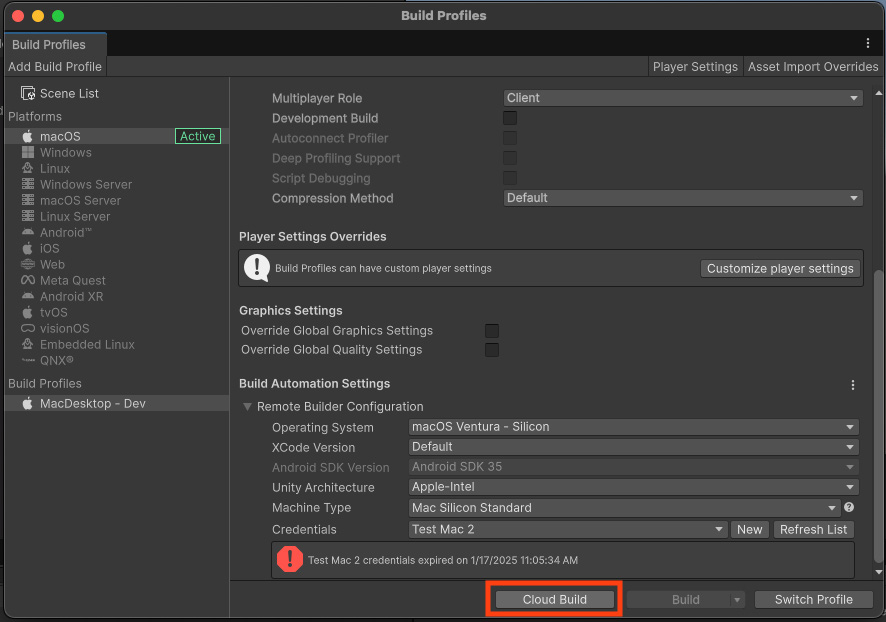
Task: Select the iOS platform icon
Action: pos(28,248)
